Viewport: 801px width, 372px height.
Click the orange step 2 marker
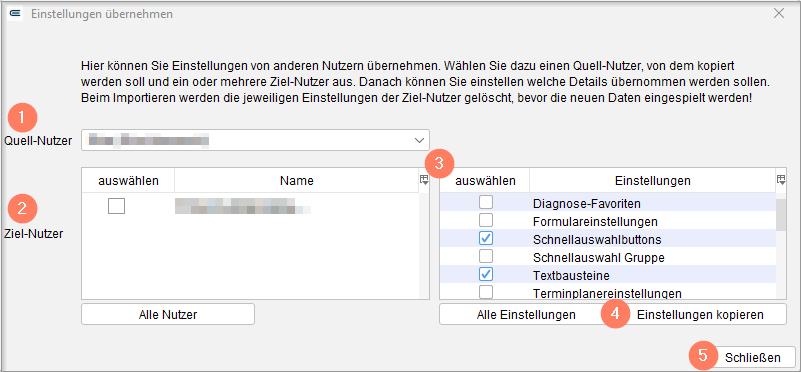(x=21, y=209)
